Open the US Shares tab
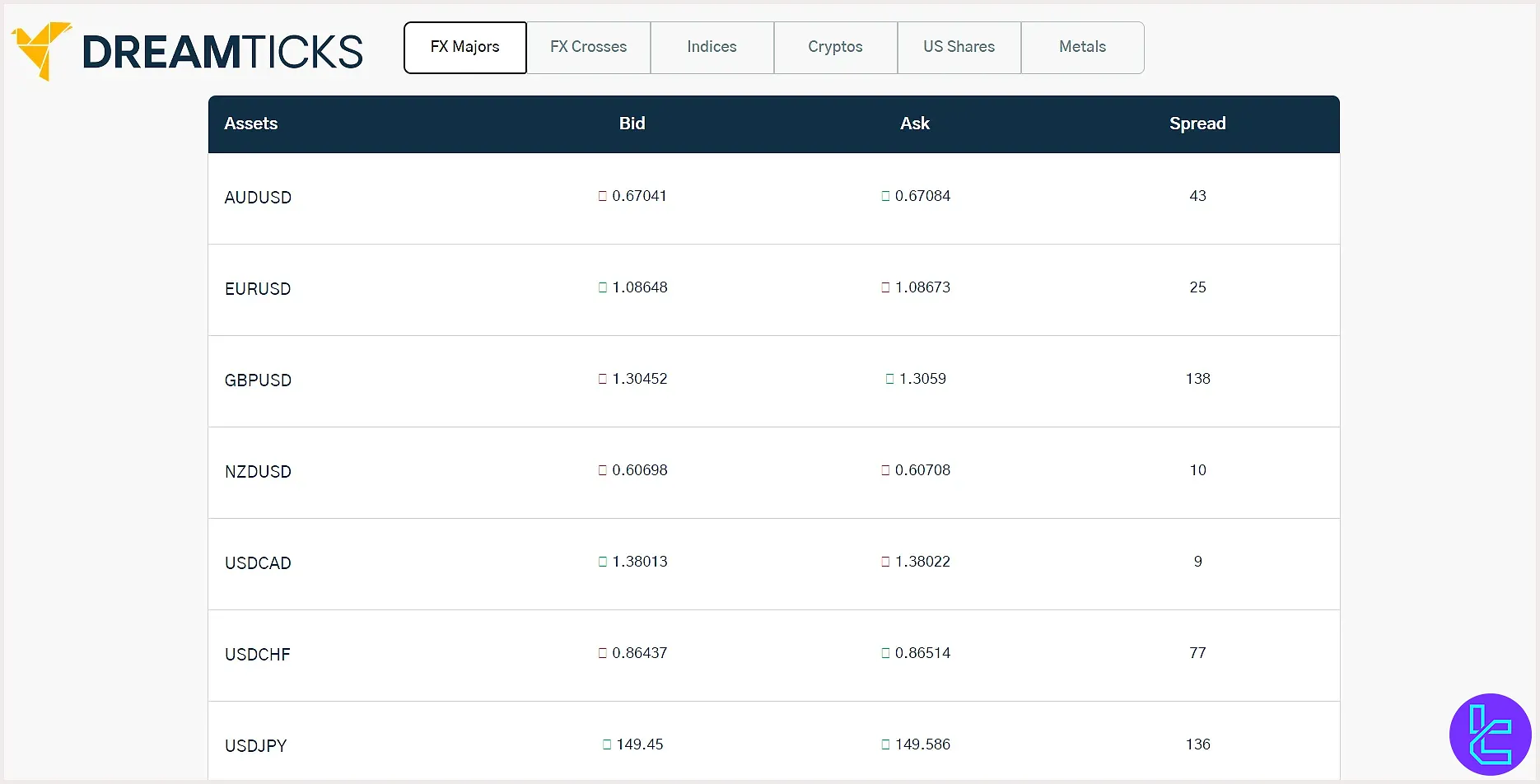Screen dimensions: 1540x784 tap(959, 47)
